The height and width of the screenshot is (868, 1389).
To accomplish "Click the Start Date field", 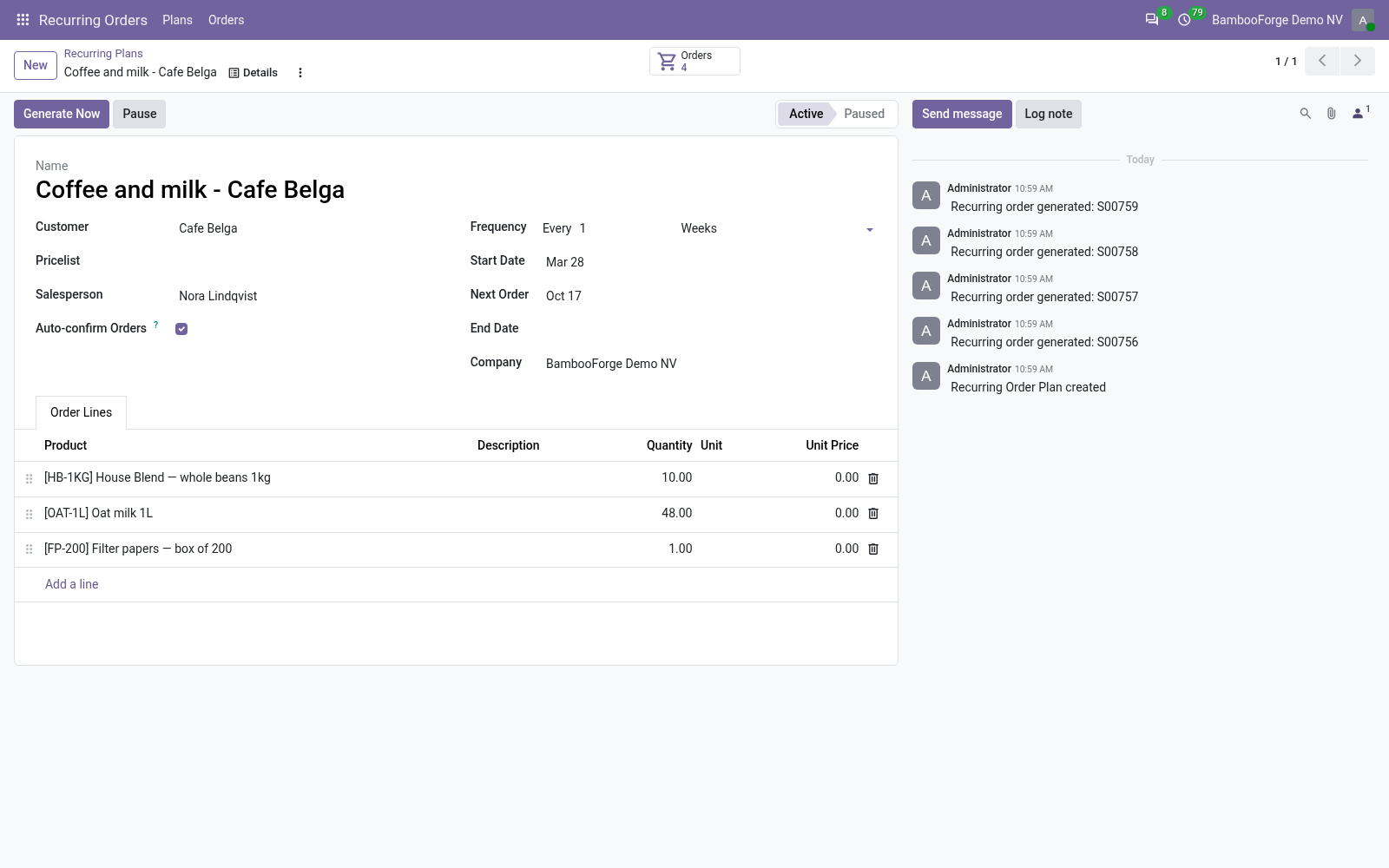I will click(709, 262).
